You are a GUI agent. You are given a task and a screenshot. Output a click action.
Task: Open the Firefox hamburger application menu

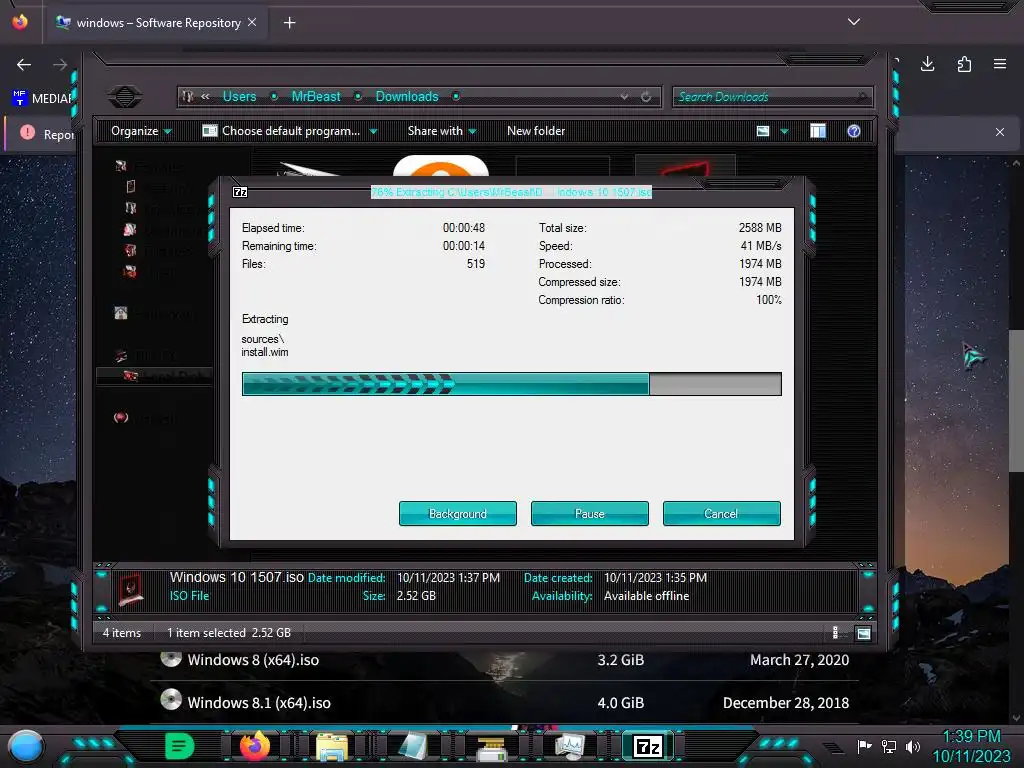tap(1000, 64)
